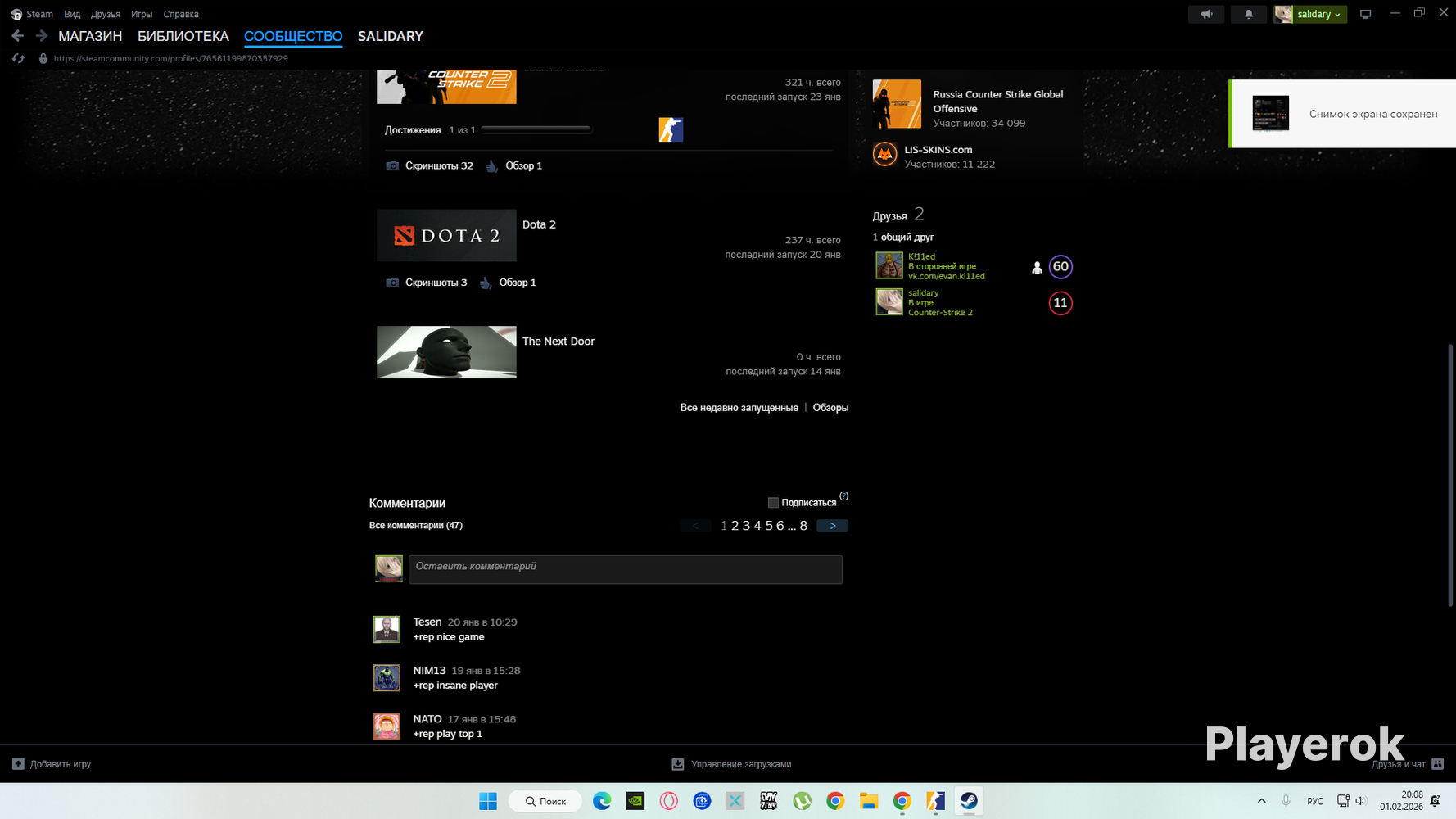Click the Windows taskbar search box
Screen dimensions: 1456x819
(x=545, y=801)
